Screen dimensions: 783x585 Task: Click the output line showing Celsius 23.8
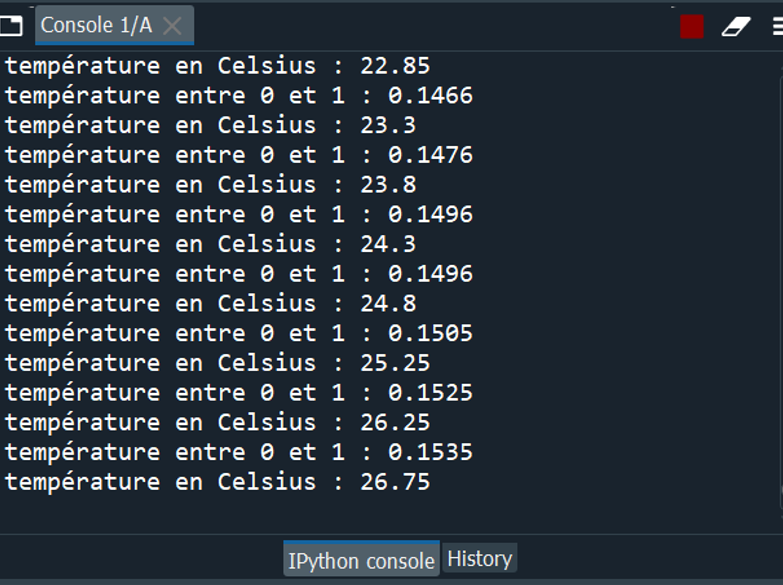(210, 185)
